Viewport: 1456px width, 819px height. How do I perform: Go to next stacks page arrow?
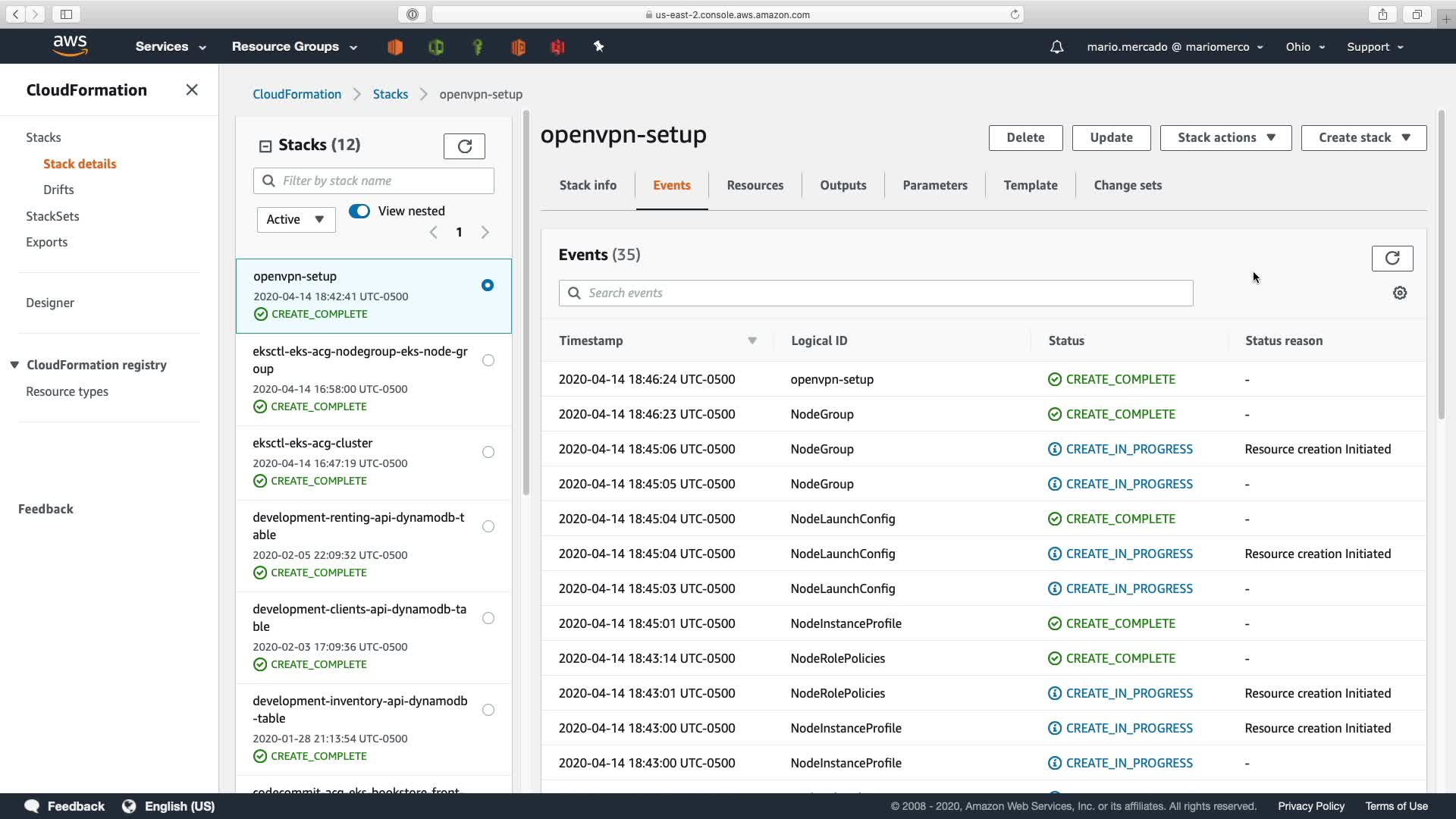485,232
